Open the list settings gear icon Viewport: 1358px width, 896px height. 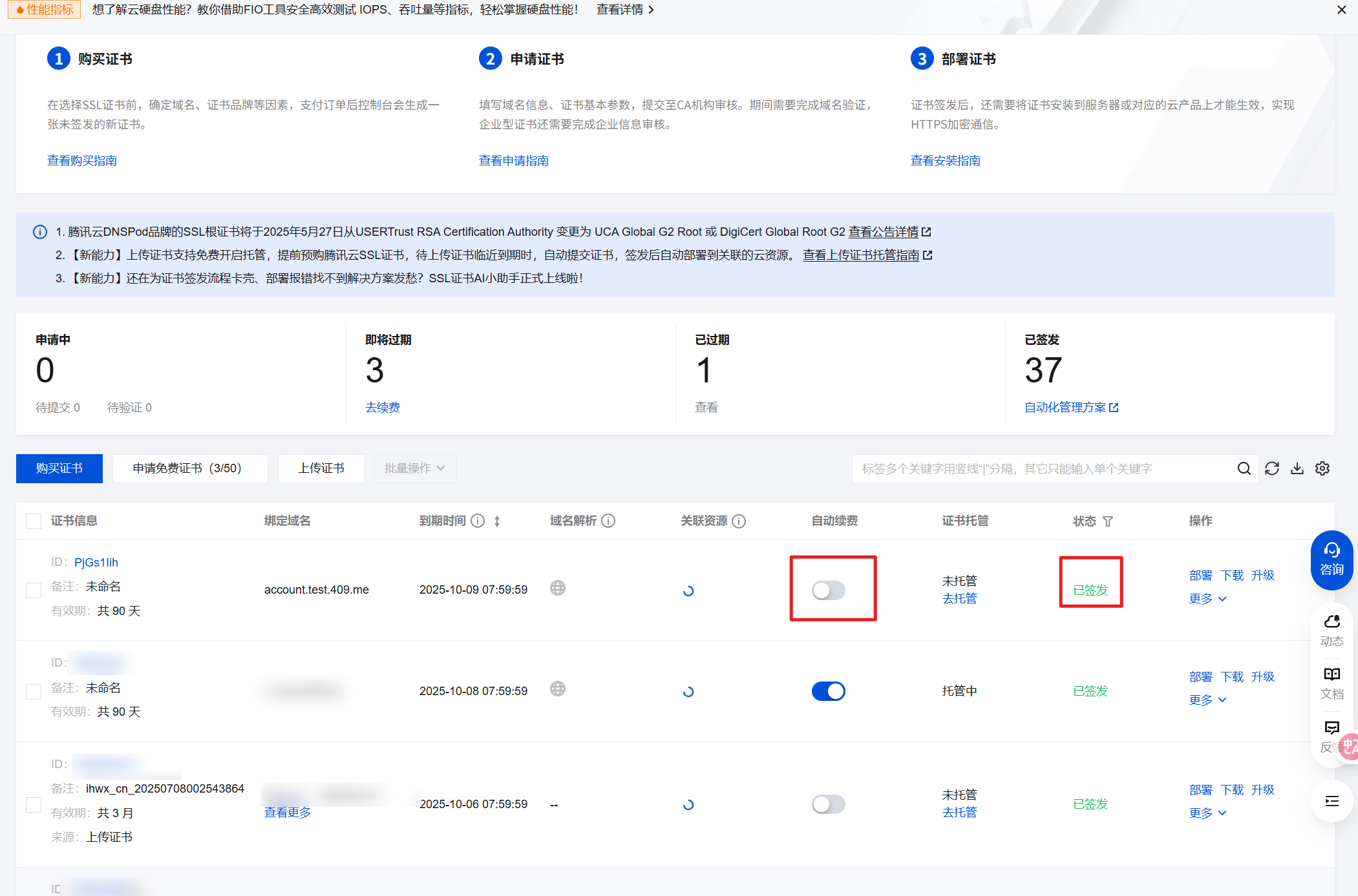(1322, 468)
